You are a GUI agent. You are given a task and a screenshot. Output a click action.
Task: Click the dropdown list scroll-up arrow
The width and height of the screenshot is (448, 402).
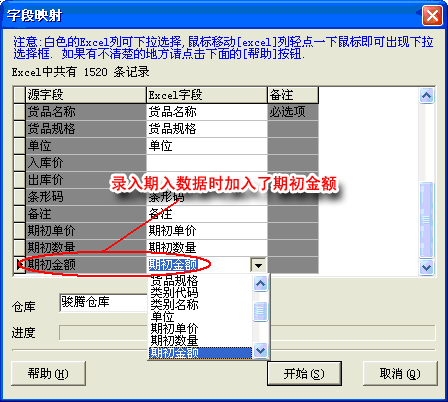(x=260, y=284)
